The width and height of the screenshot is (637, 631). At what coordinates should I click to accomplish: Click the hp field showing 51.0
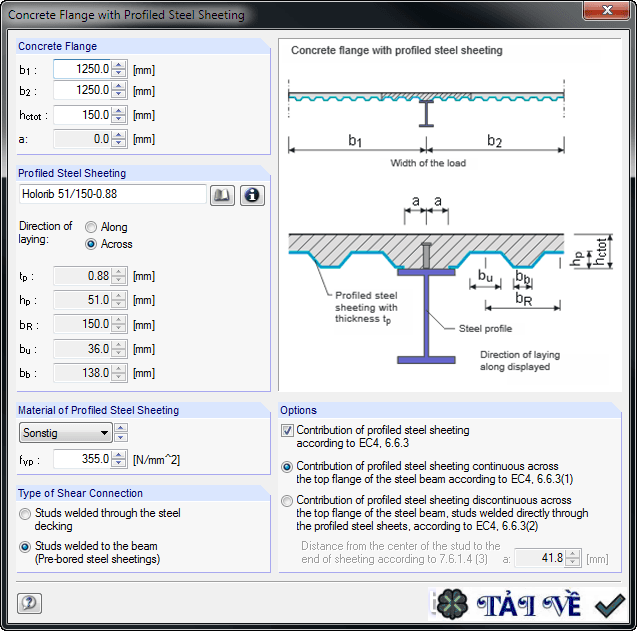click(x=82, y=300)
